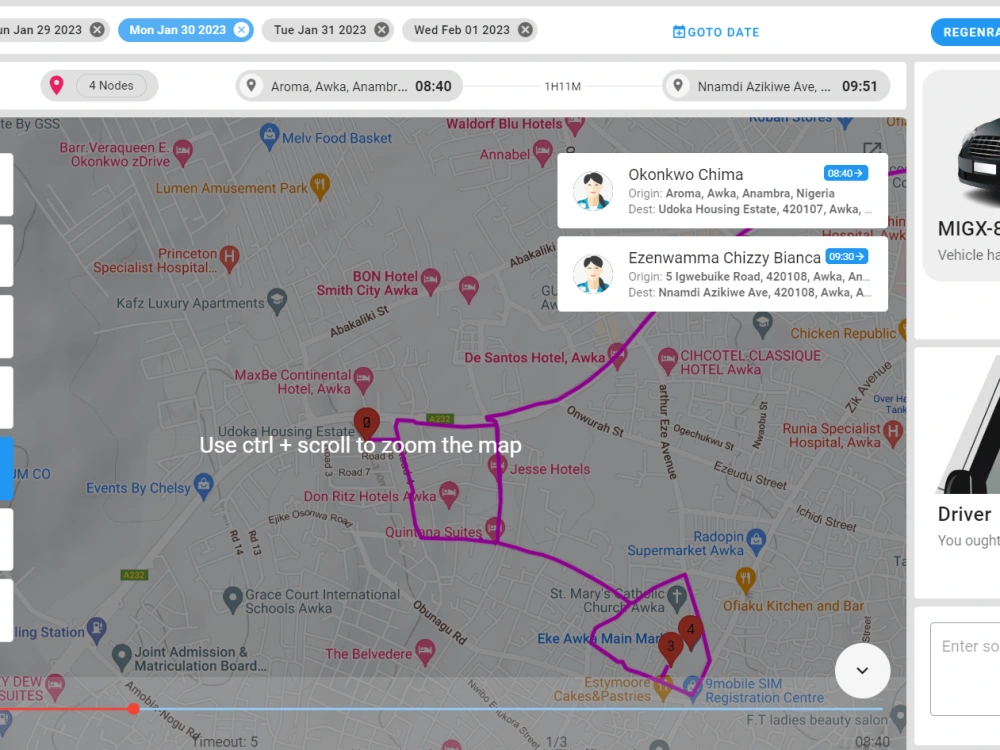Open Okonkwo Chima passenger card
The image size is (1000, 750).
coord(723,191)
